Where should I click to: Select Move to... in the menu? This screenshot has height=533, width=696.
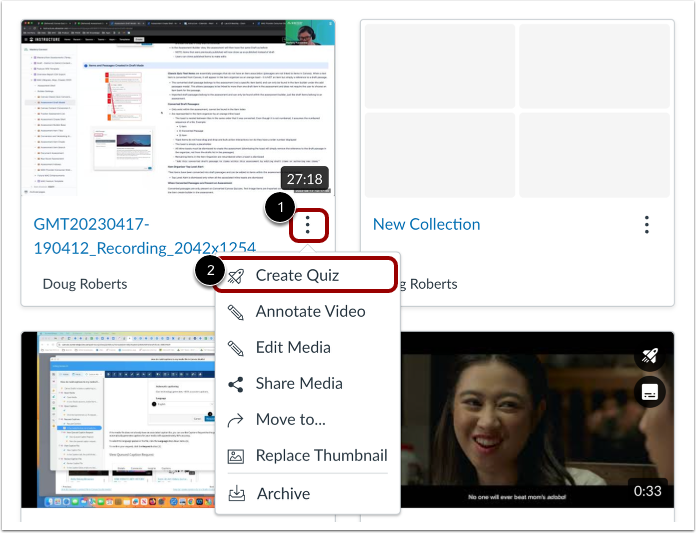308,419
